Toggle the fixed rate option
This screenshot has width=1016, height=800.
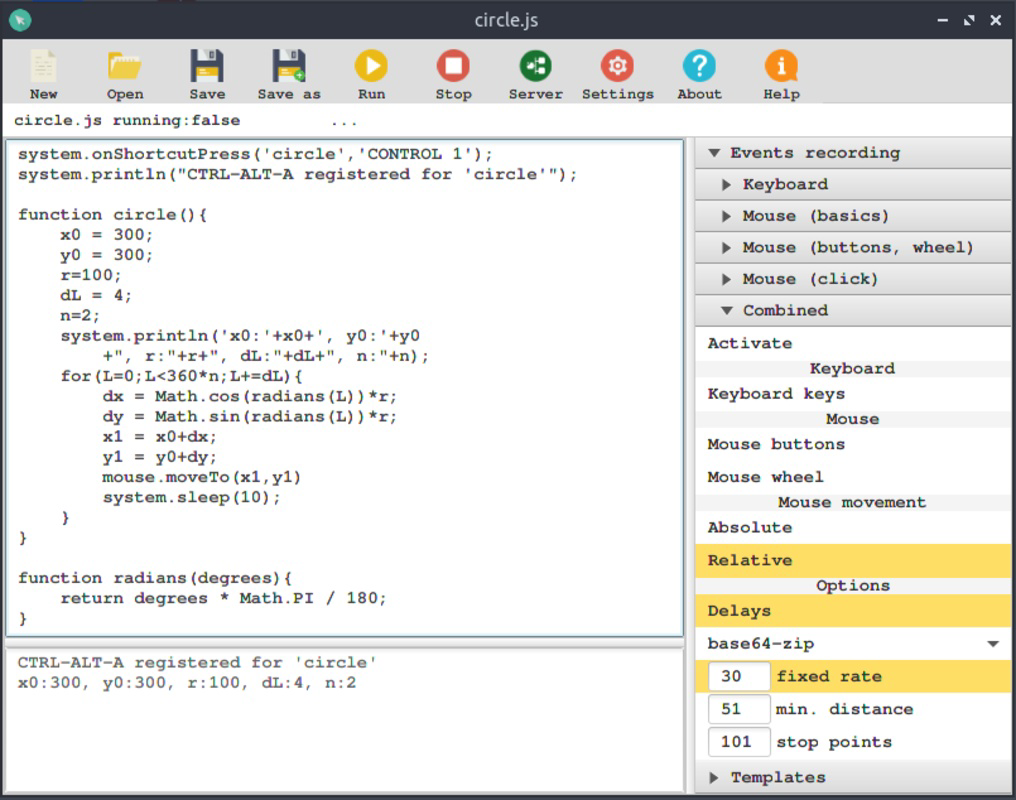pyautogui.click(x=829, y=676)
